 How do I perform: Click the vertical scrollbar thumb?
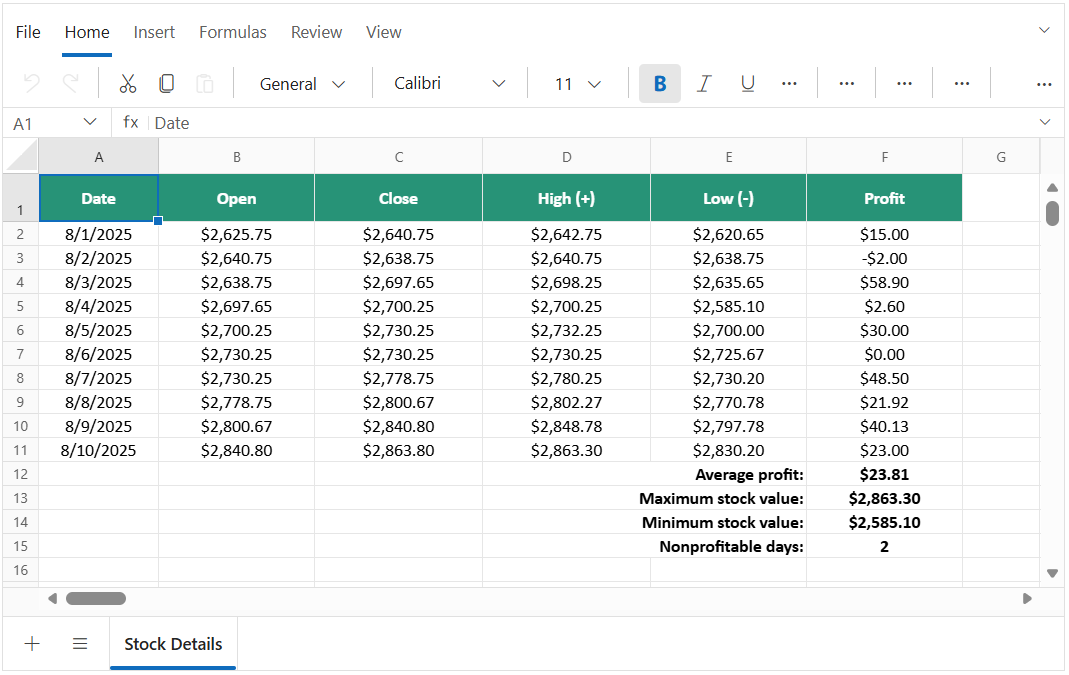click(x=1052, y=213)
